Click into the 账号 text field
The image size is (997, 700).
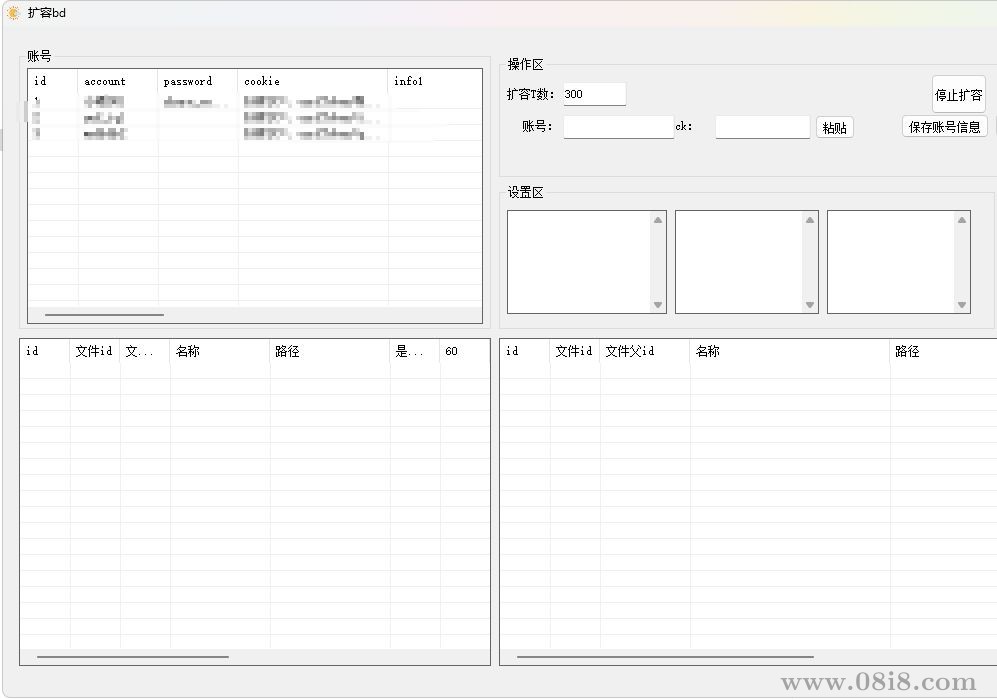pos(618,127)
